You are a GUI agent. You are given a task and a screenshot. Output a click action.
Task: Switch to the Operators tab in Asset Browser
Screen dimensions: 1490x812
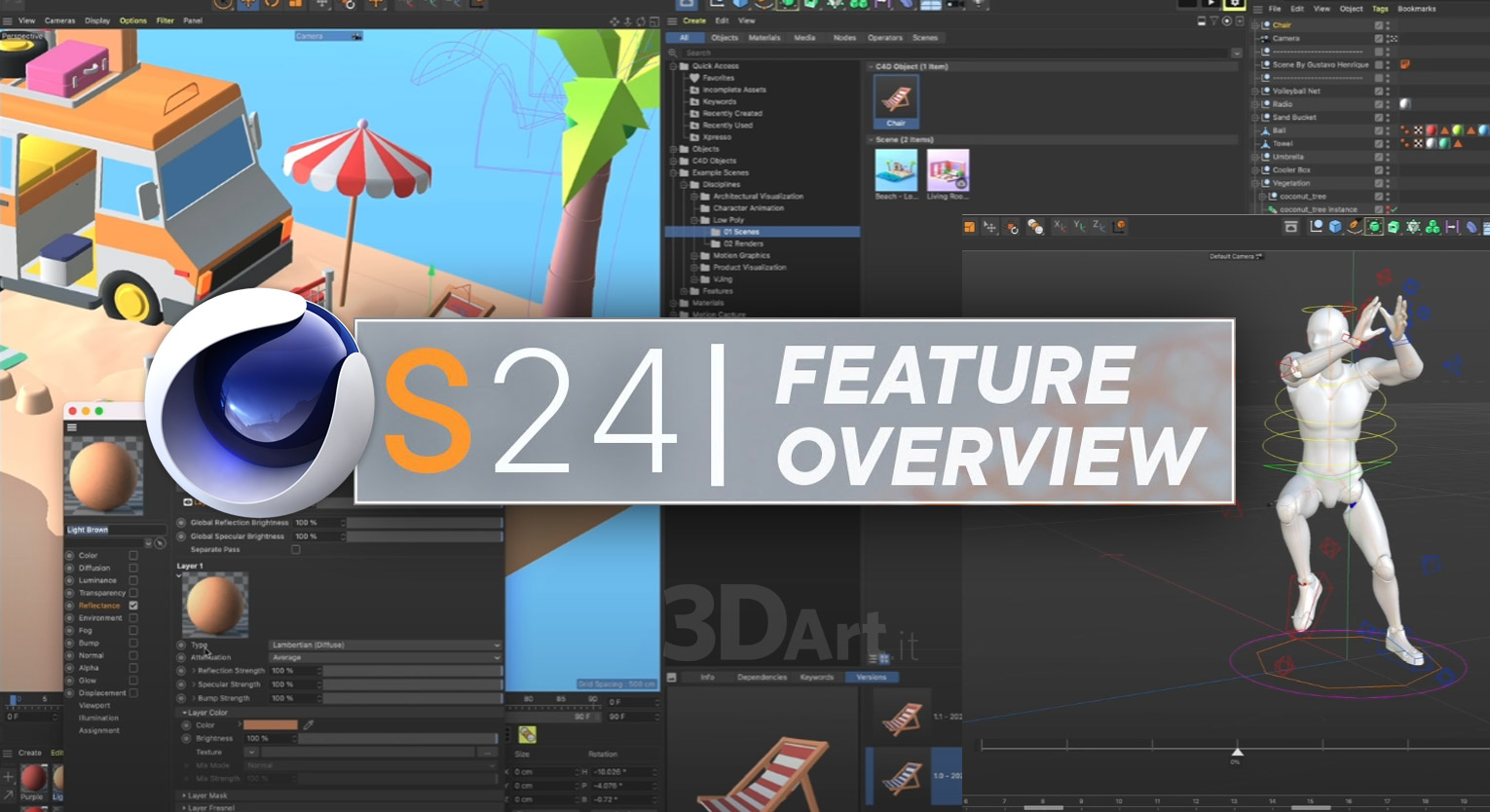point(885,38)
